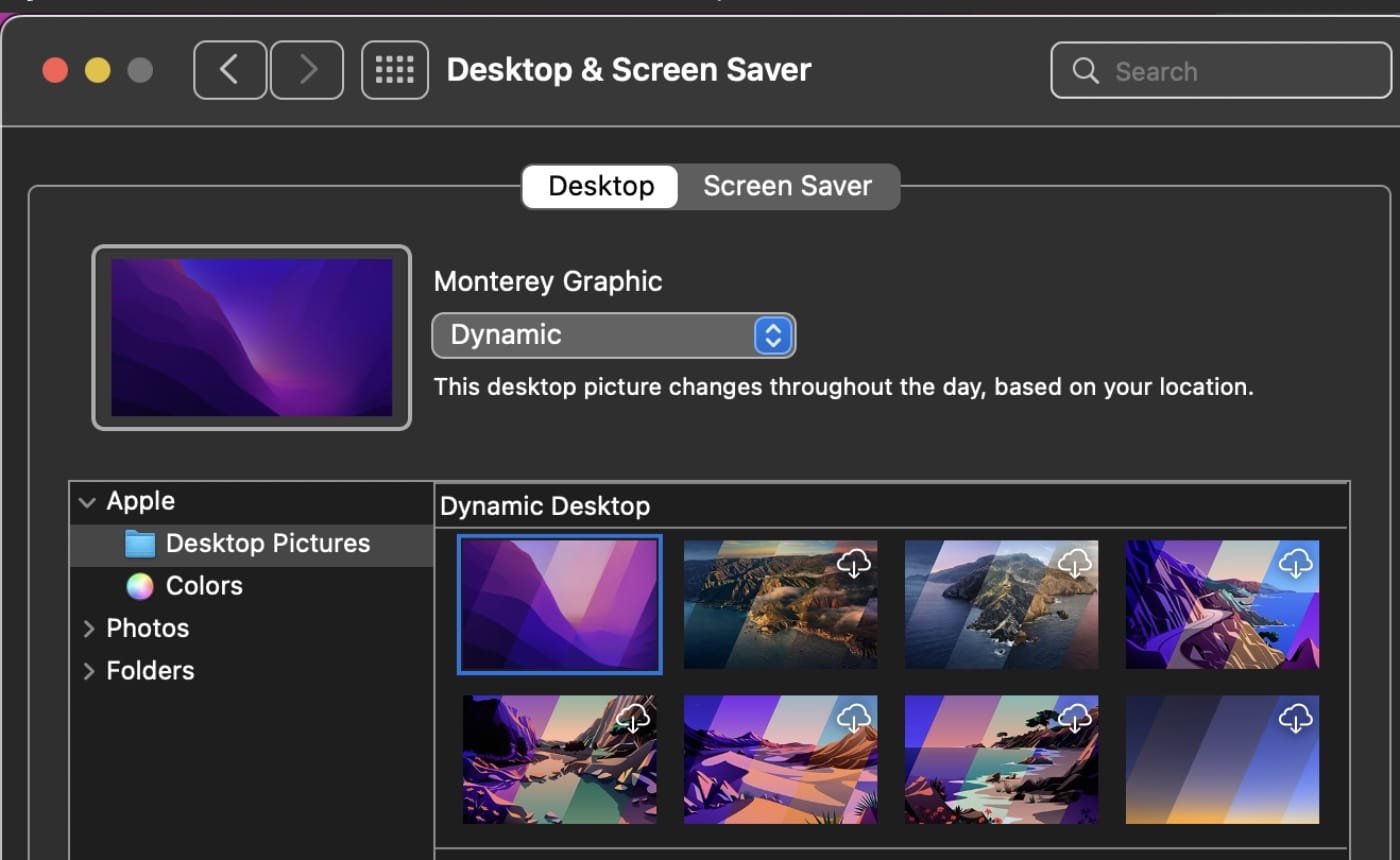Download the gradient dusk sky wallpaper
The image size is (1400, 860).
pos(1296,718)
